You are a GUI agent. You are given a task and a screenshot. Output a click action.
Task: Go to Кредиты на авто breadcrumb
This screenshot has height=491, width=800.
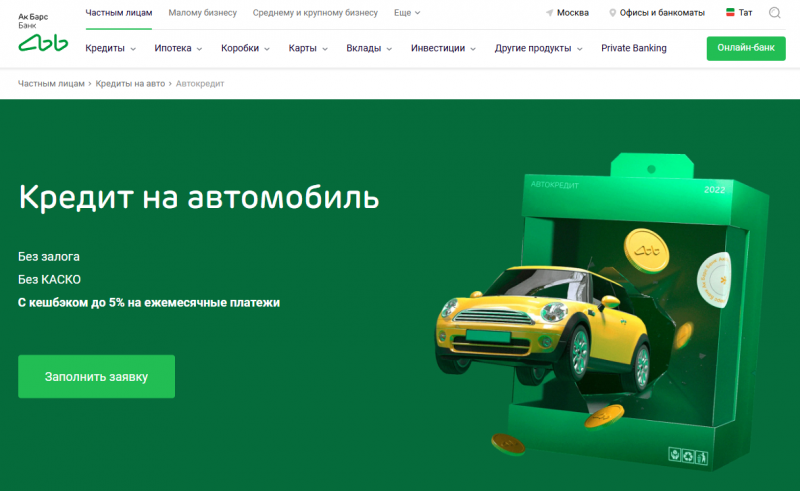(x=130, y=83)
